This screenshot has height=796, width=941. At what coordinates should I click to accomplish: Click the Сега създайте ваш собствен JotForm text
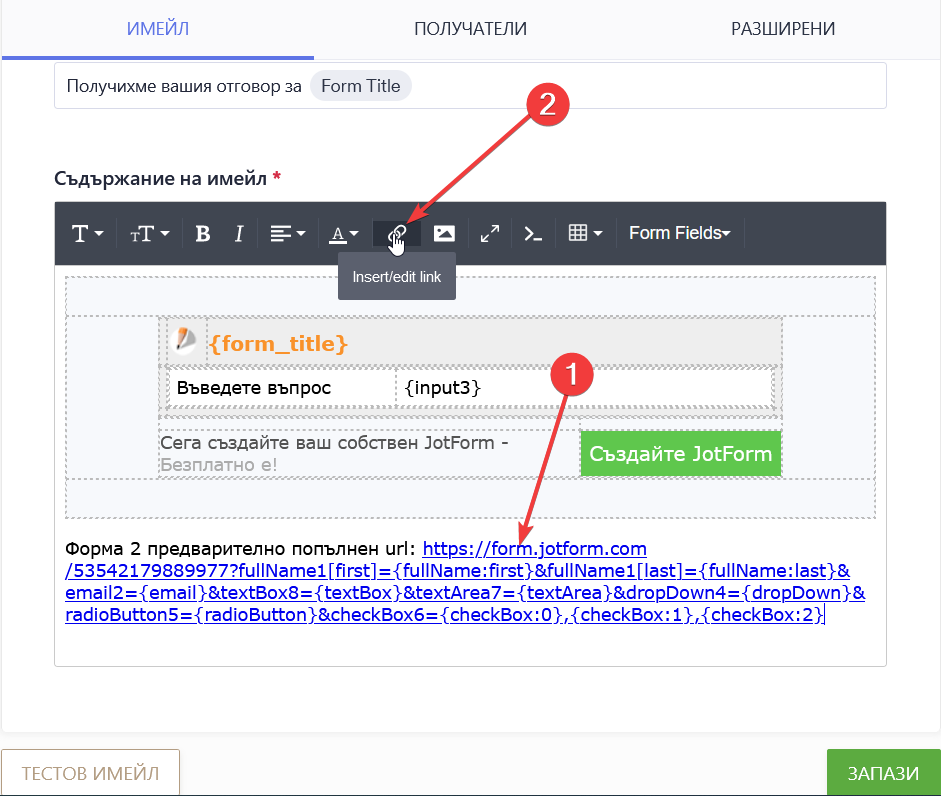[334, 443]
